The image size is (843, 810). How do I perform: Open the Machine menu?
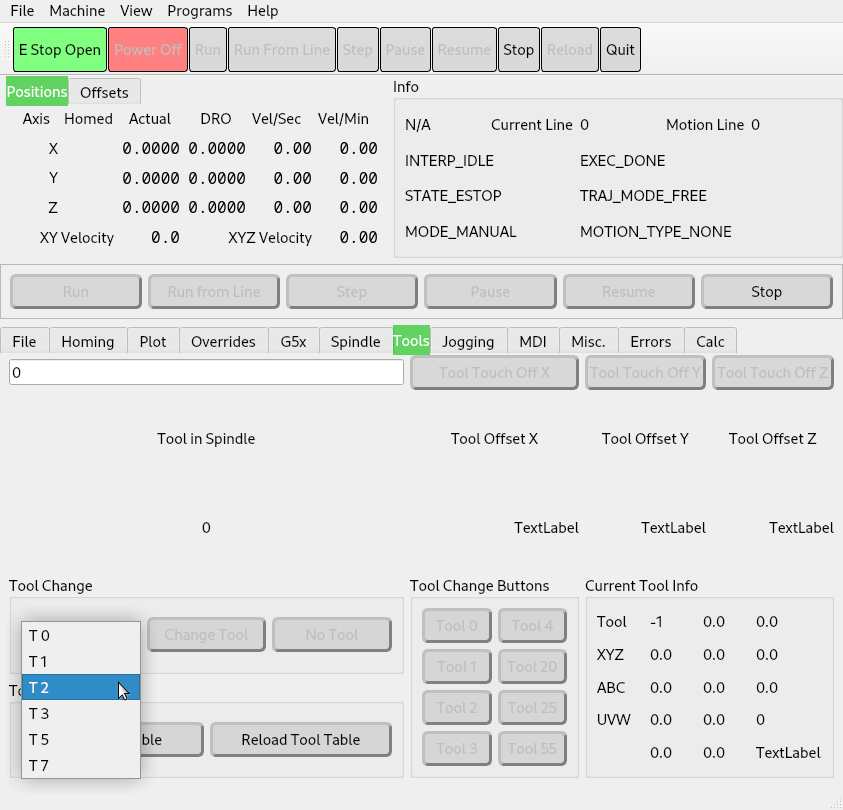[x=77, y=11]
